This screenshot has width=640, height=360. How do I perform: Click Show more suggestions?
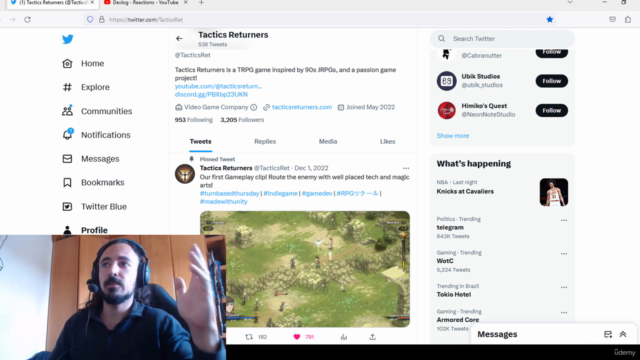click(453, 136)
